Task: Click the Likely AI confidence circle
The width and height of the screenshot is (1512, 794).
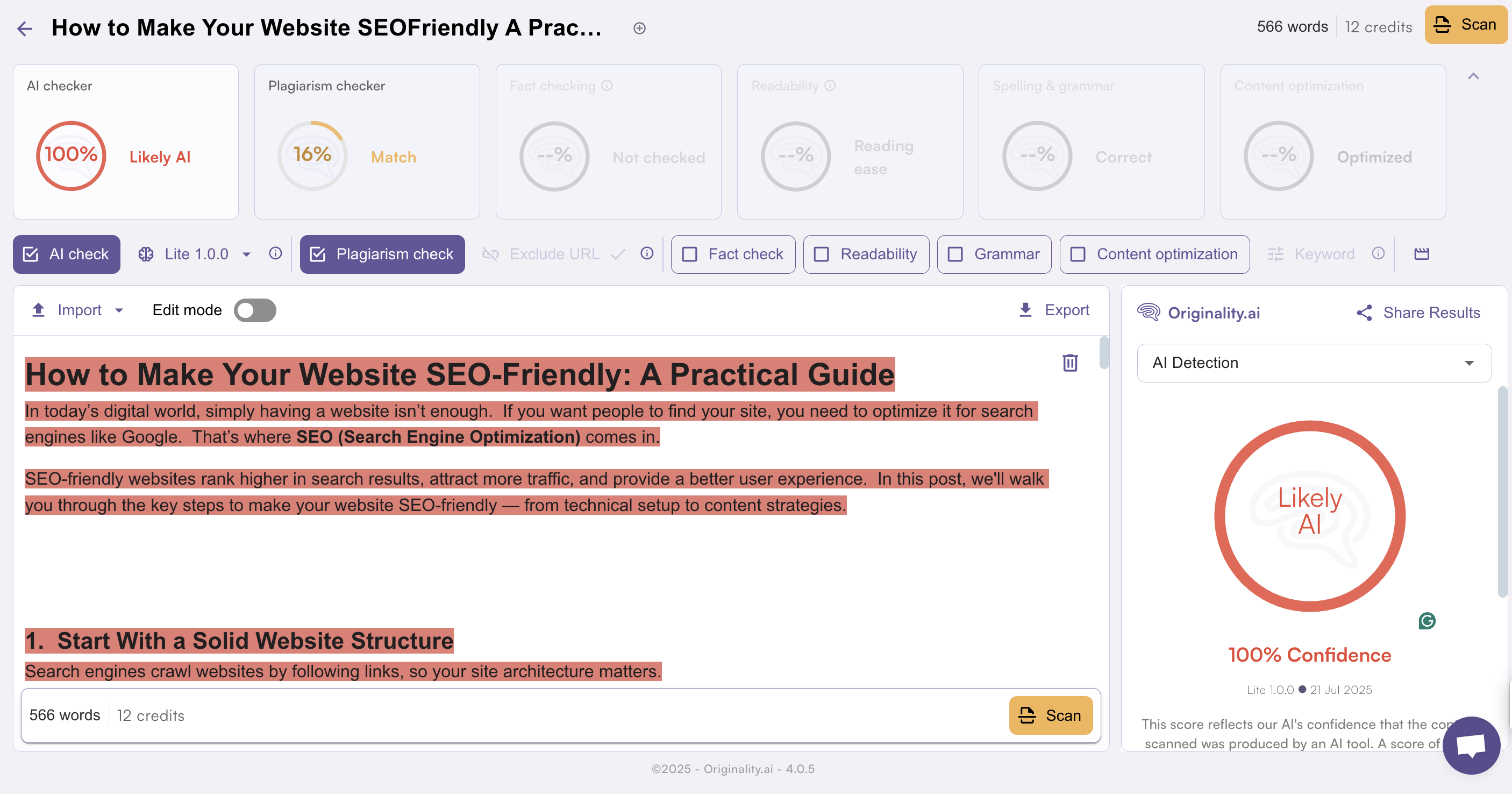Action: pos(1309,516)
